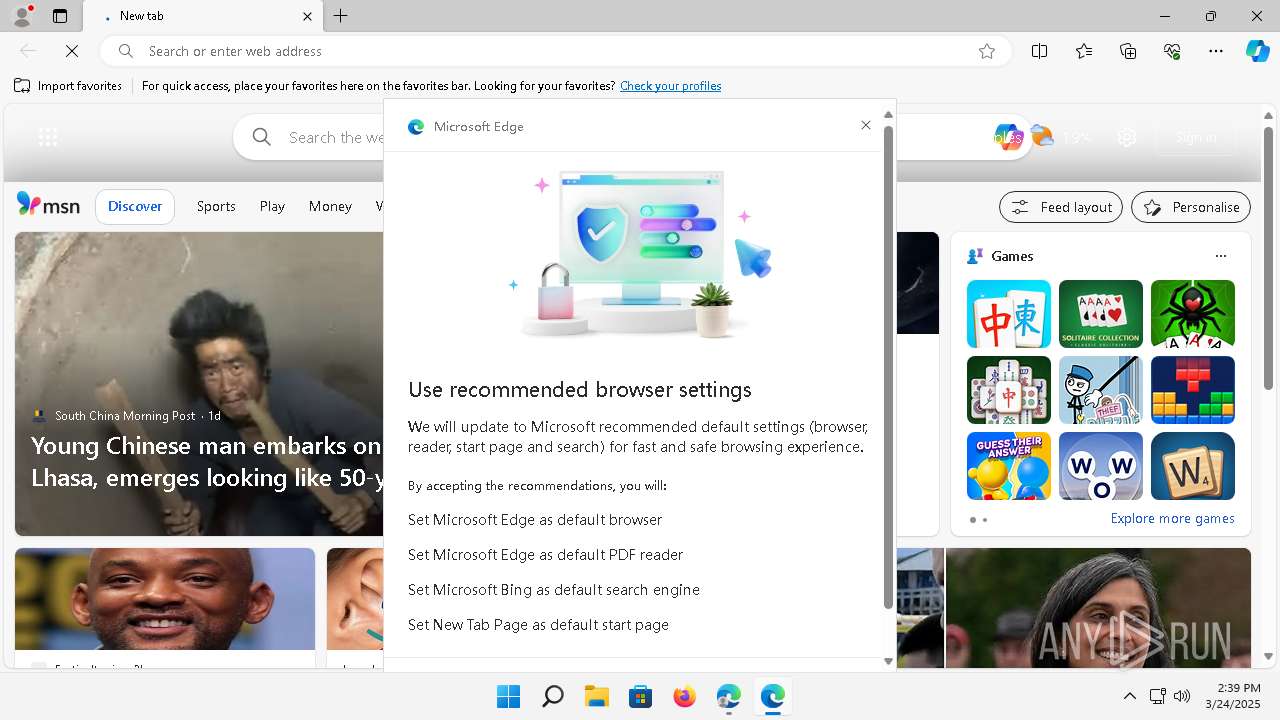Select the Discover tab
Screen dimensions: 1280x720
[x=135, y=206]
